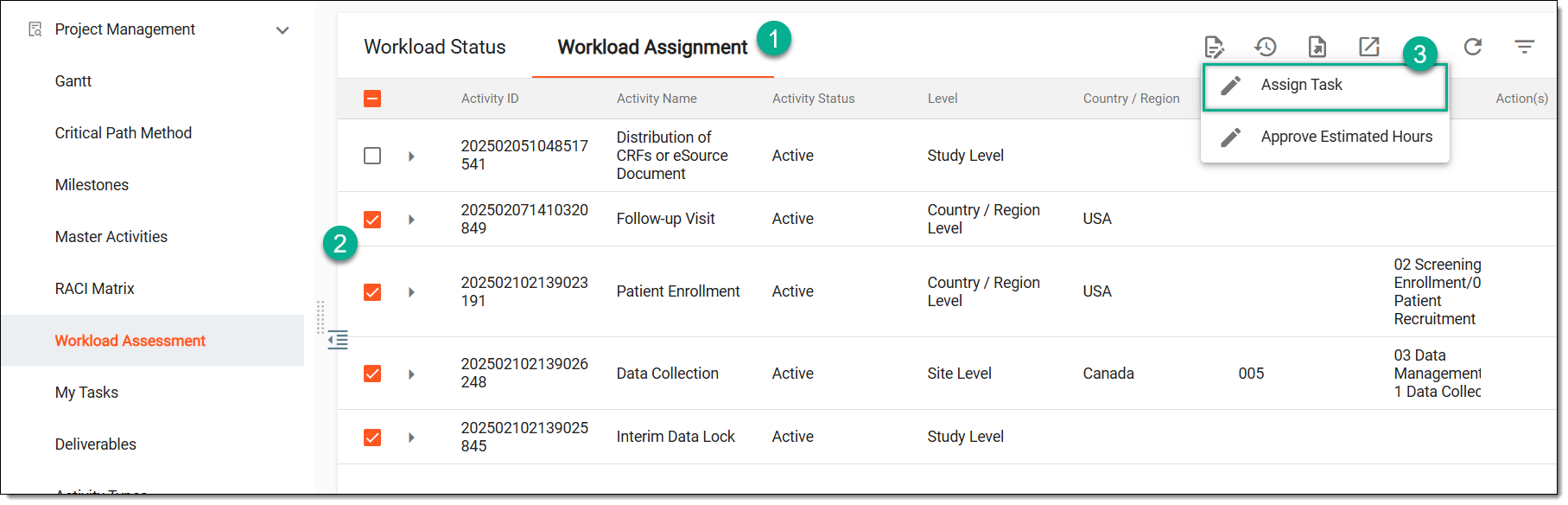Uncheck the Patient Enrollment row checkbox
This screenshot has width=1568, height=505.
point(372,292)
